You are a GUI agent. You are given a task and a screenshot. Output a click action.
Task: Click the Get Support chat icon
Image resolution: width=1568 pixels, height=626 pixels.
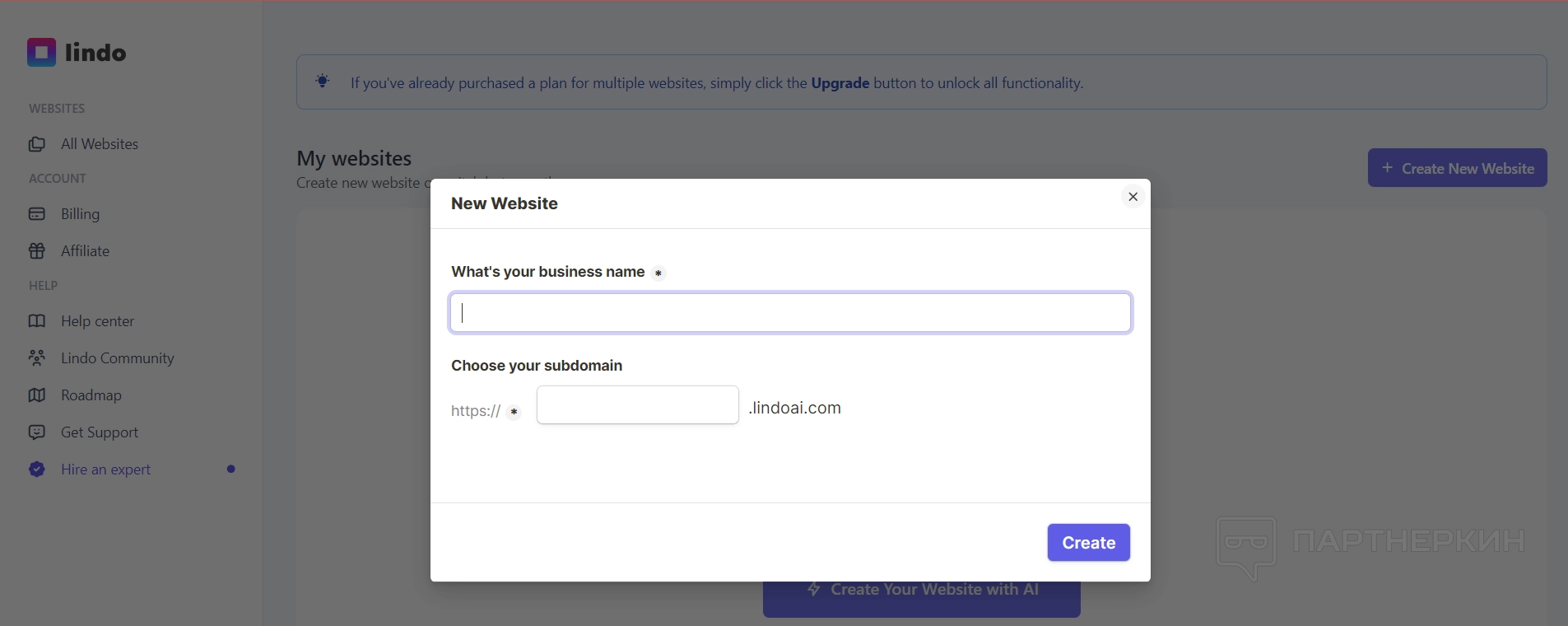pos(37,432)
